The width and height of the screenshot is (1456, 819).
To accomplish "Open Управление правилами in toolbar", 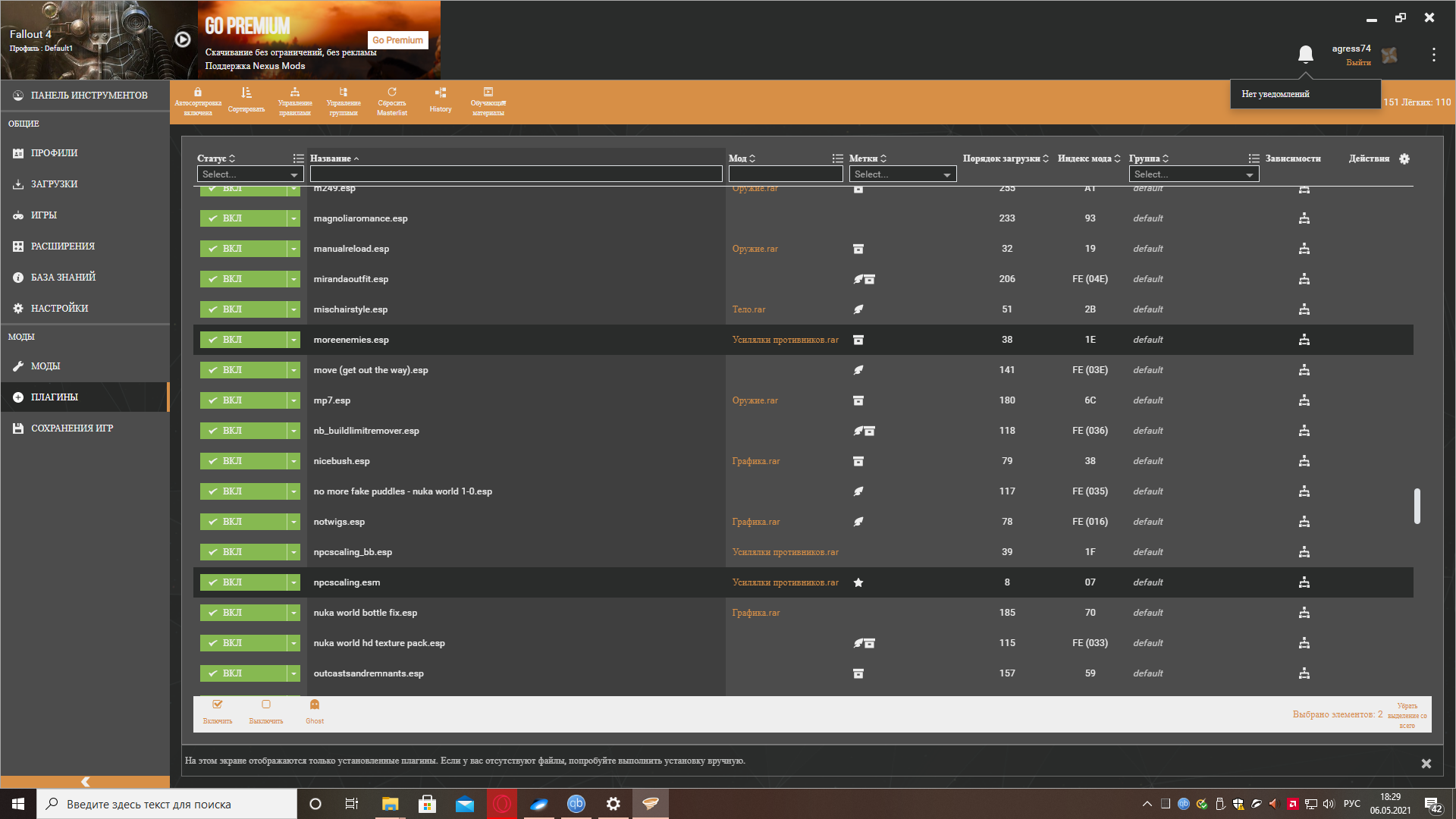I will pyautogui.click(x=295, y=101).
